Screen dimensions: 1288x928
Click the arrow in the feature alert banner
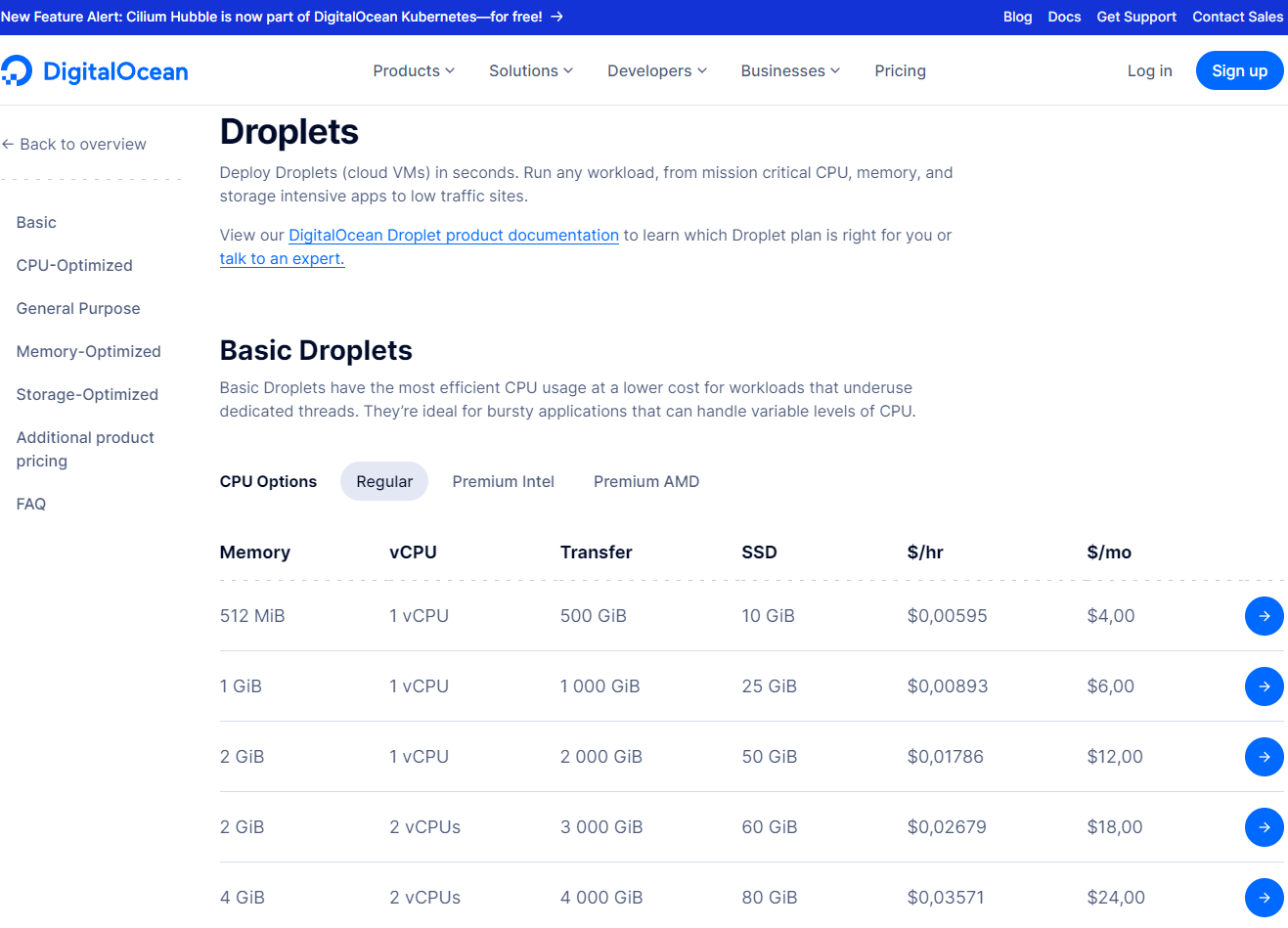[x=556, y=17]
